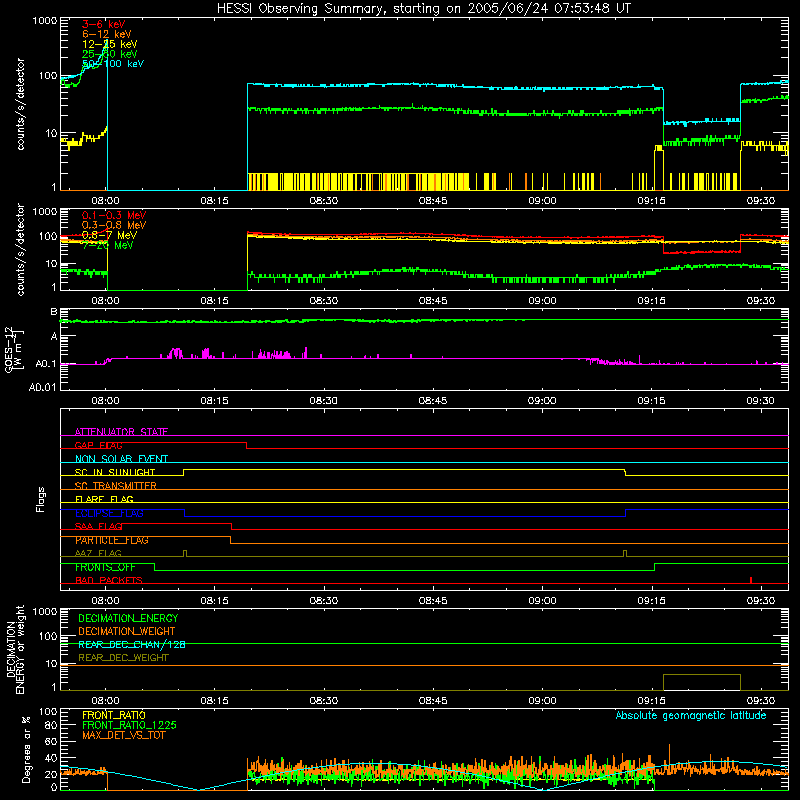The width and height of the screenshot is (800, 800).
Task: Click the FRONTS_OFF flag label
Action: tap(105, 567)
